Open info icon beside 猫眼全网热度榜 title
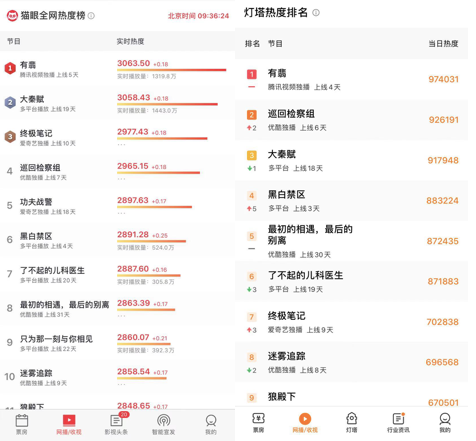The height and width of the screenshot is (441, 476). (91, 16)
